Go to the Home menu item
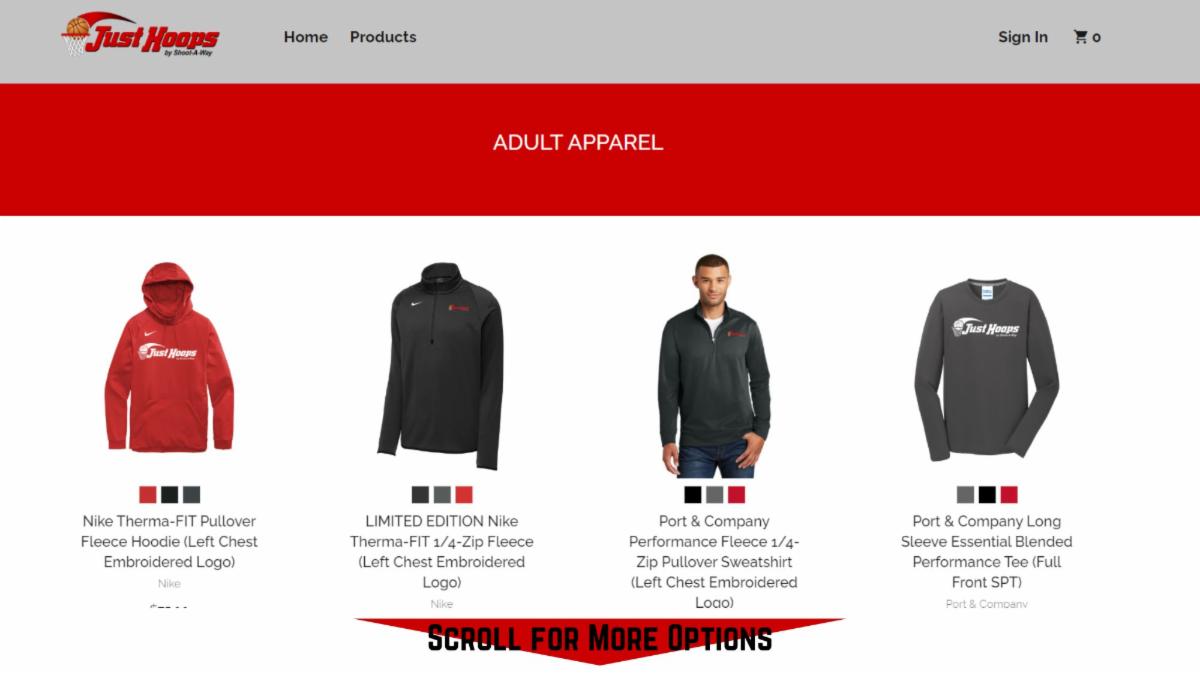This screenshot has width=1200, height=675. point(306,37)
